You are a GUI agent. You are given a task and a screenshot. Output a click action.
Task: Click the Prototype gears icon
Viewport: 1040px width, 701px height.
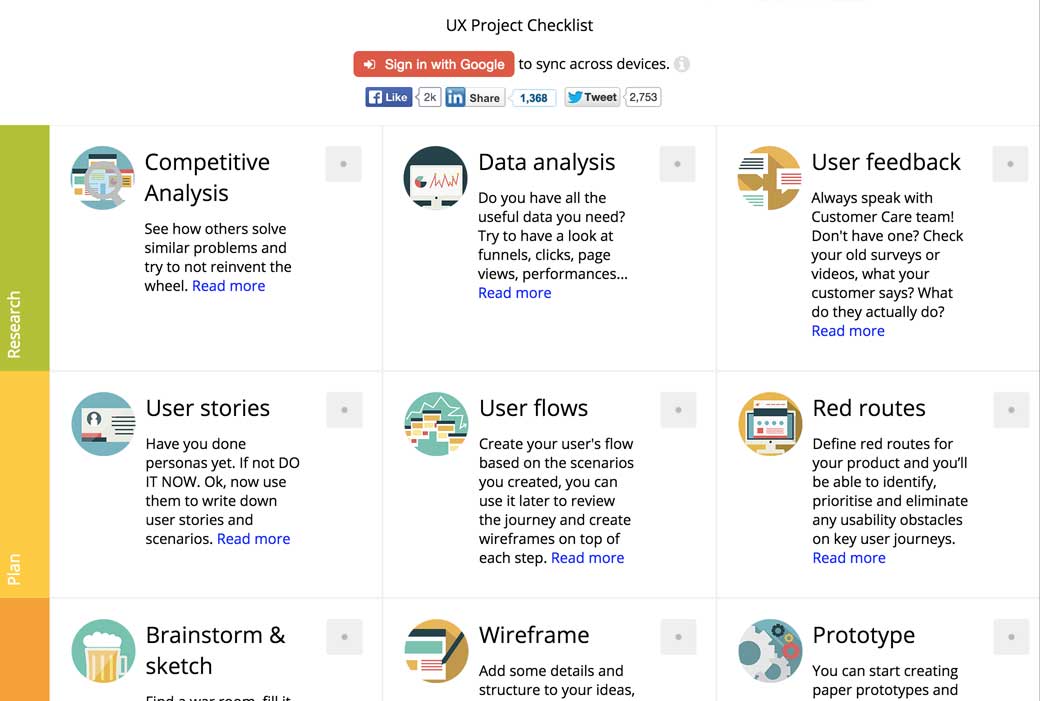pos(769,650)
